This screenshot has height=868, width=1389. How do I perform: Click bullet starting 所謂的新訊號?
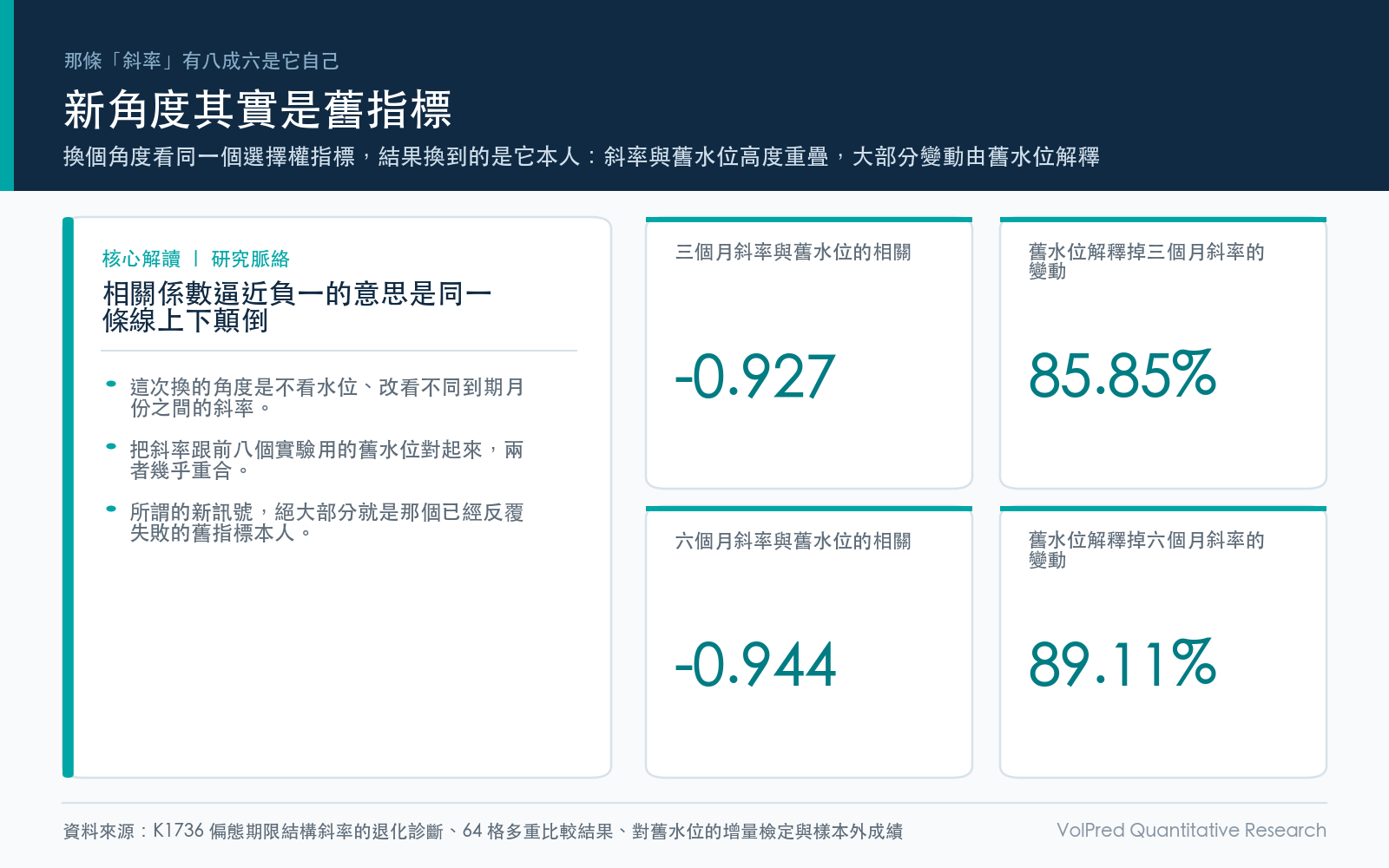327,523
